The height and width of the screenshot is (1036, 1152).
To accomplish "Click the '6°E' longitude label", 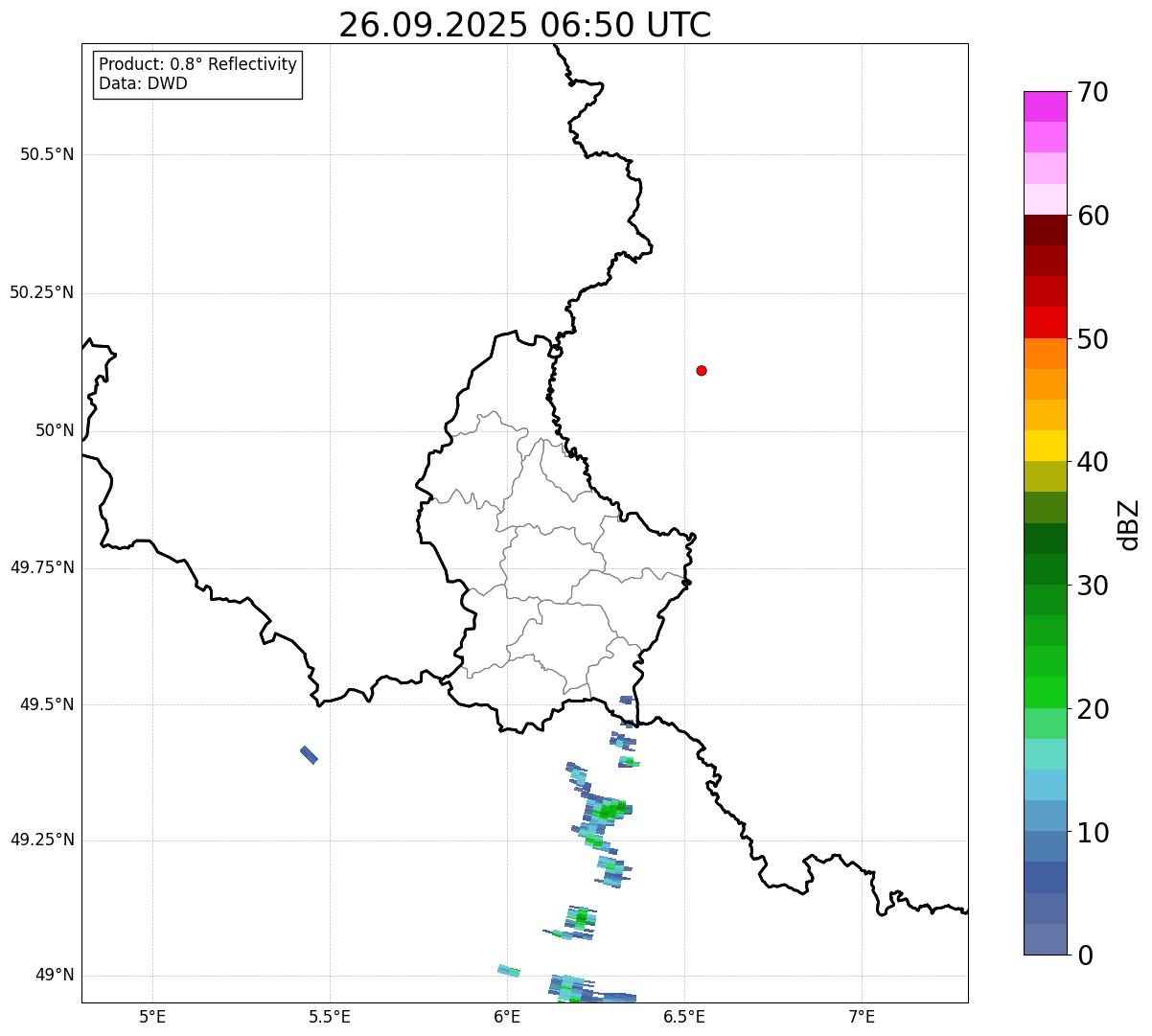I will point(507,1016).
